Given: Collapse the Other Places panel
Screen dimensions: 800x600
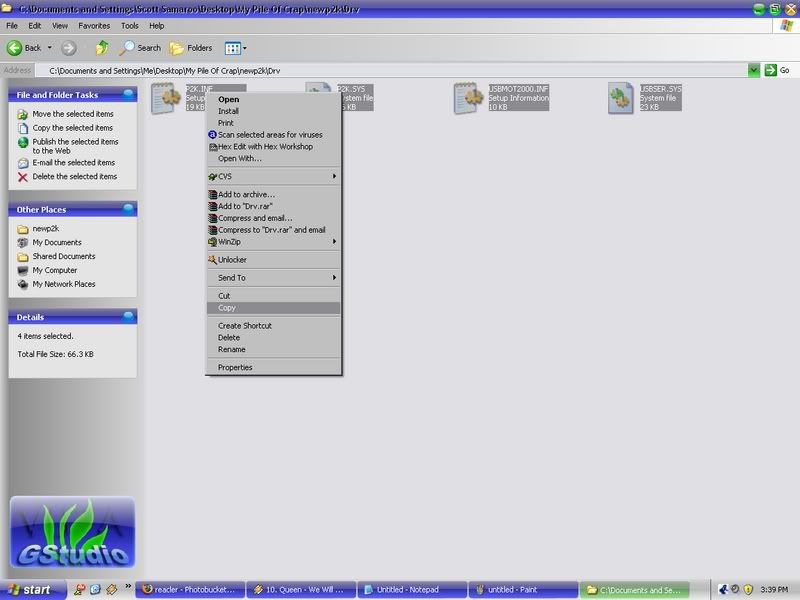Looking at the screenshot, I should click(x=129, y=209).
